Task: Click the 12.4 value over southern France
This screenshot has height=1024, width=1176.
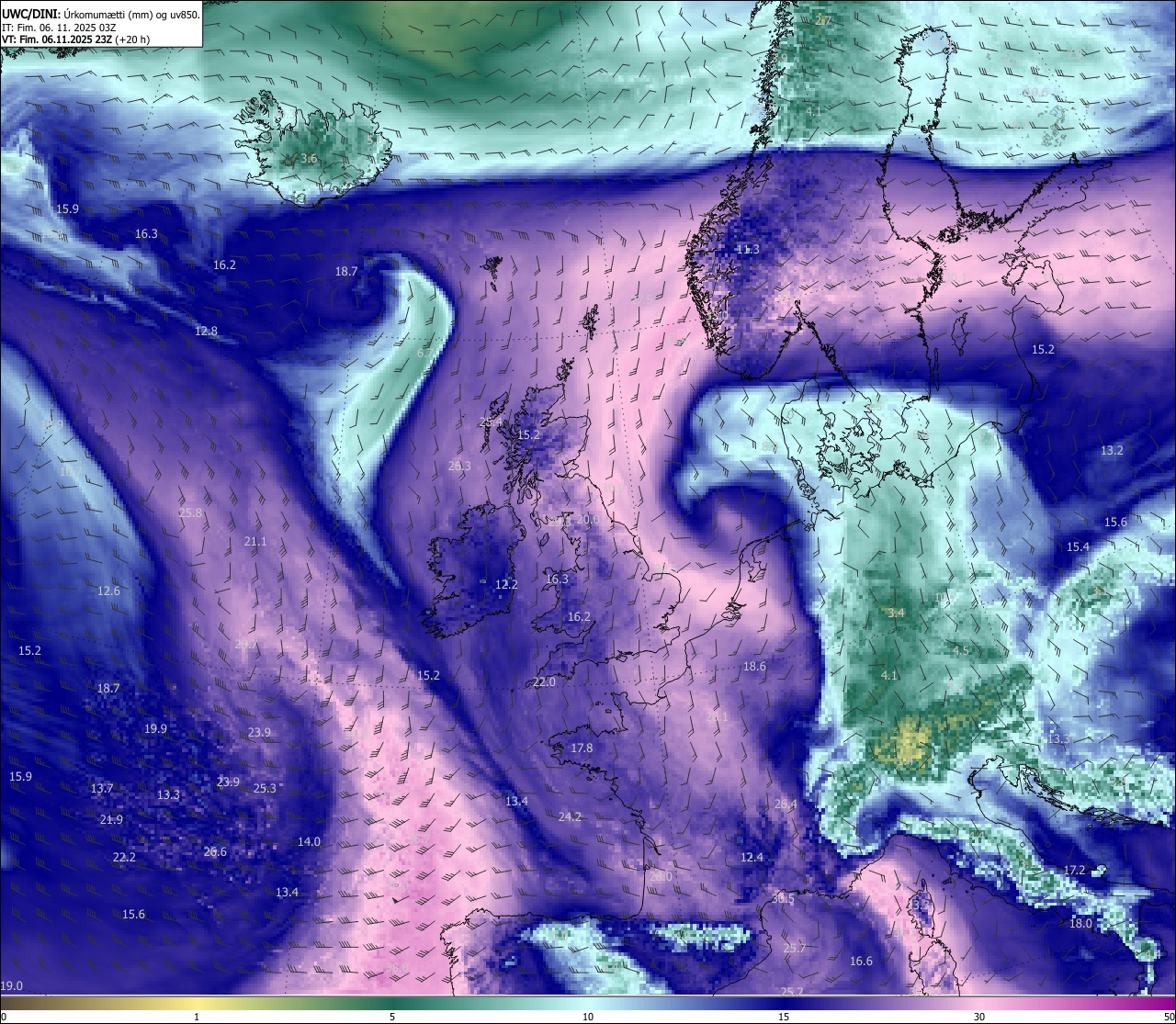Action: pos(752,858)
